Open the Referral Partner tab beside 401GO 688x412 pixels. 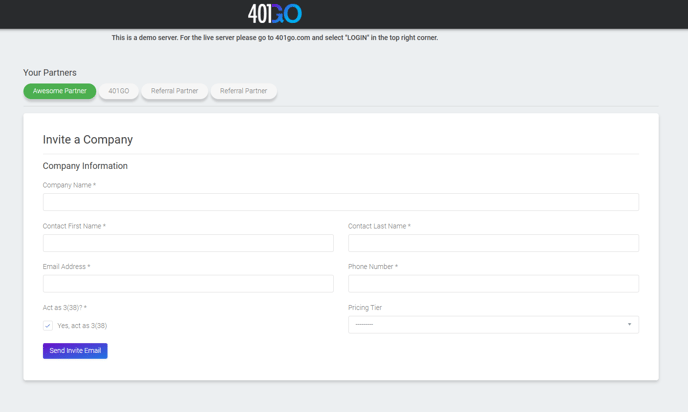(x=174, y=91)
